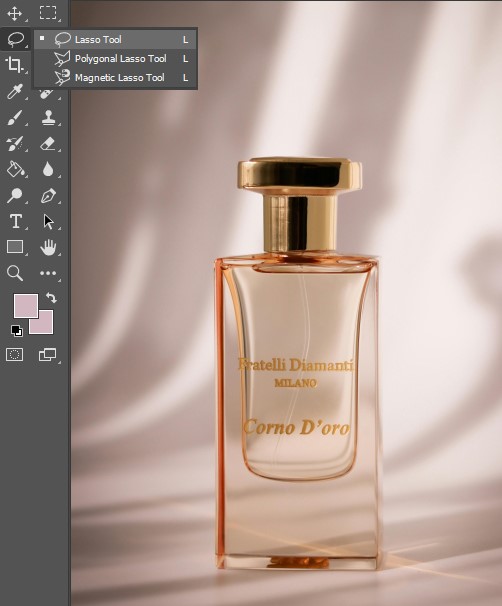This screenshot has height=606, width=502.
Task: Select the Pen tool
Action: (48, 196)
